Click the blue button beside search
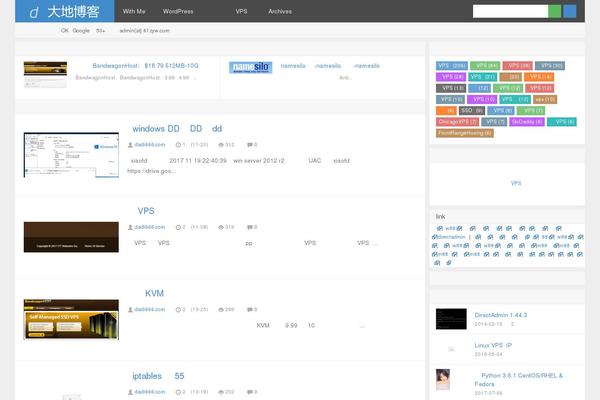 point(569,11)
